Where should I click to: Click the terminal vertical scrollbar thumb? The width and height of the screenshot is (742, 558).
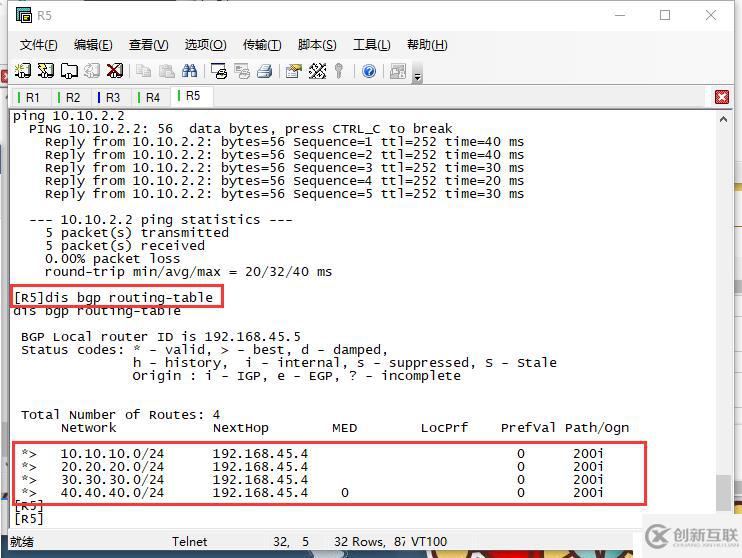(723, 492)
